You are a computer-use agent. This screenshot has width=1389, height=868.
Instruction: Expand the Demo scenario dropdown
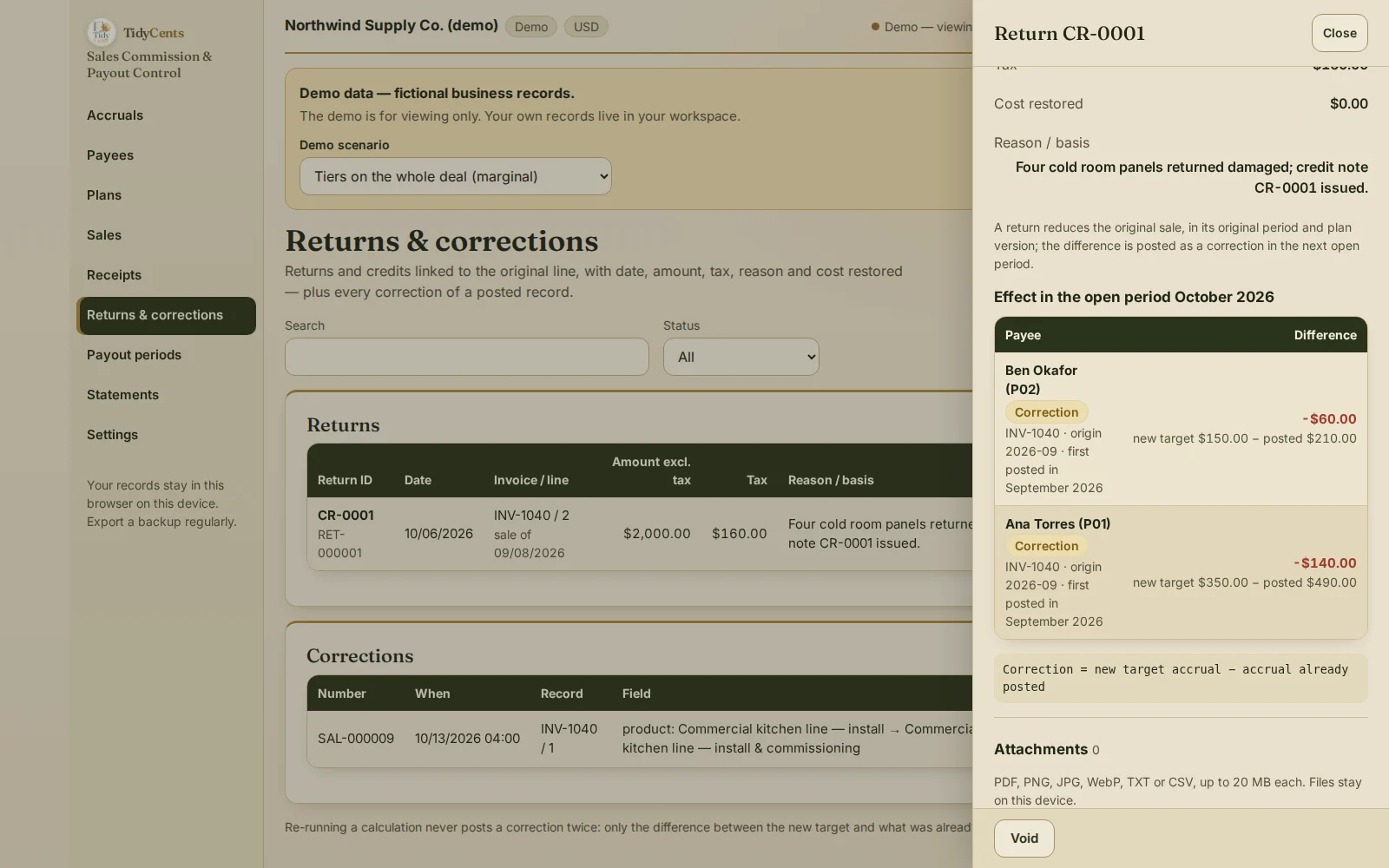coord(455,176)
